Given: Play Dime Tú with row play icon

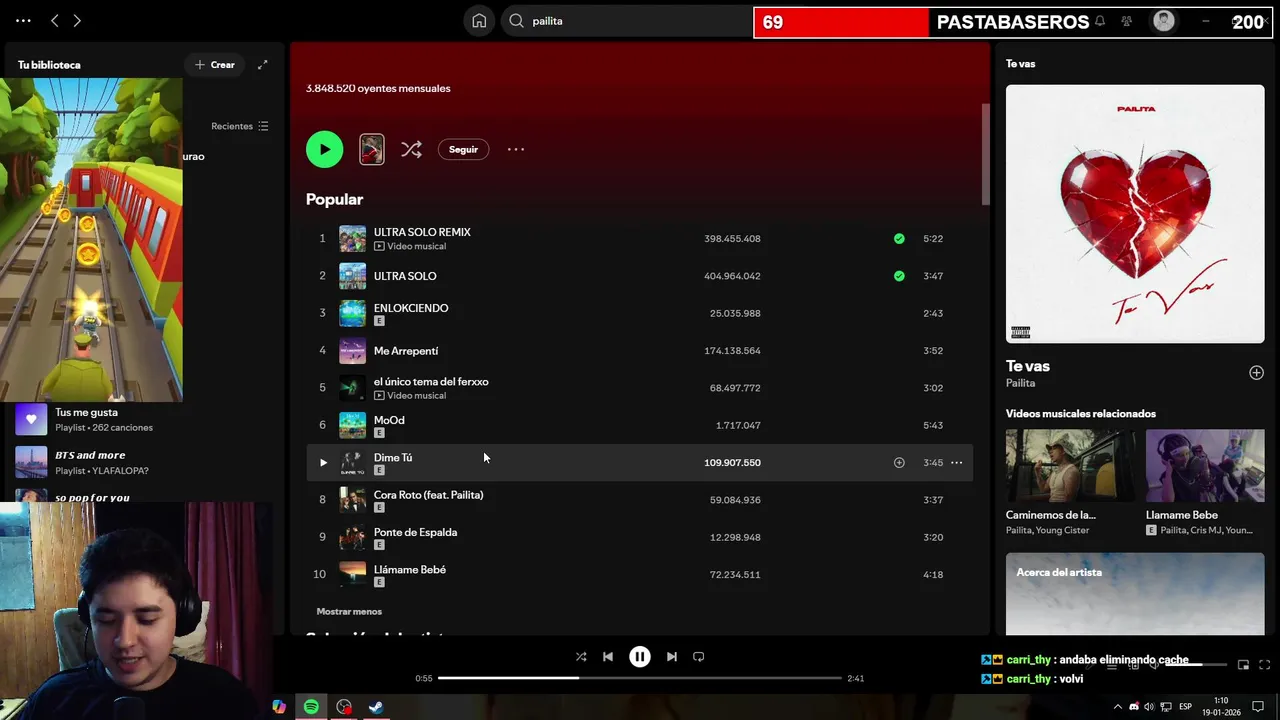Looking at the screenshot, I should (322, 462).
